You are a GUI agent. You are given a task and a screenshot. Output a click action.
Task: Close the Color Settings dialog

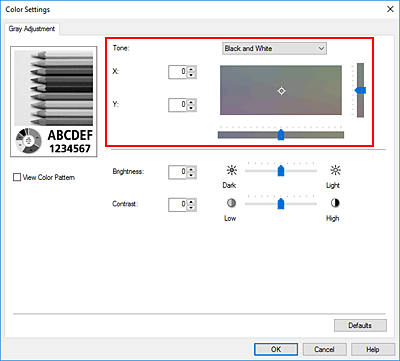390,9
